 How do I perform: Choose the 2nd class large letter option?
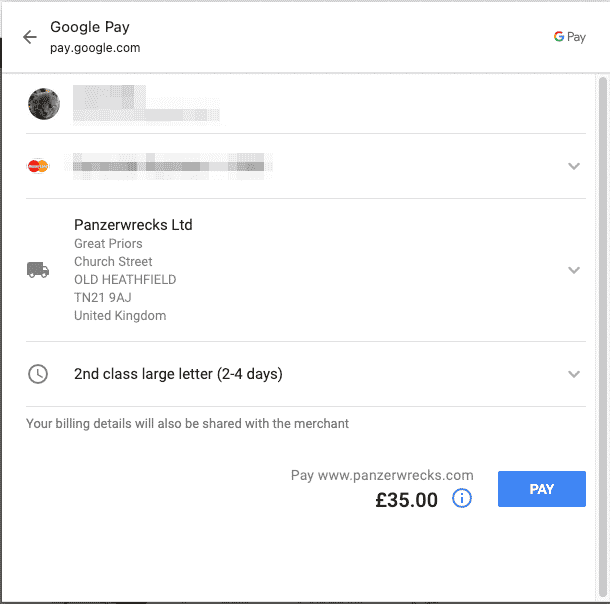click(178, 374)
